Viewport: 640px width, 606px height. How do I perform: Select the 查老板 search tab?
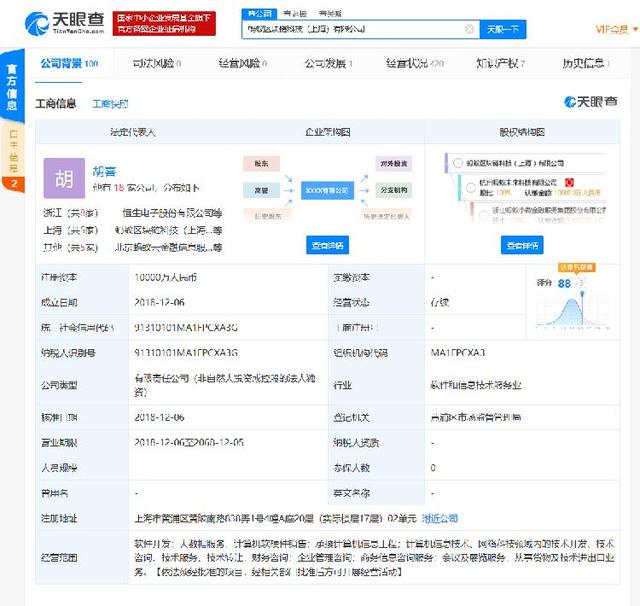tap(295, 13)
